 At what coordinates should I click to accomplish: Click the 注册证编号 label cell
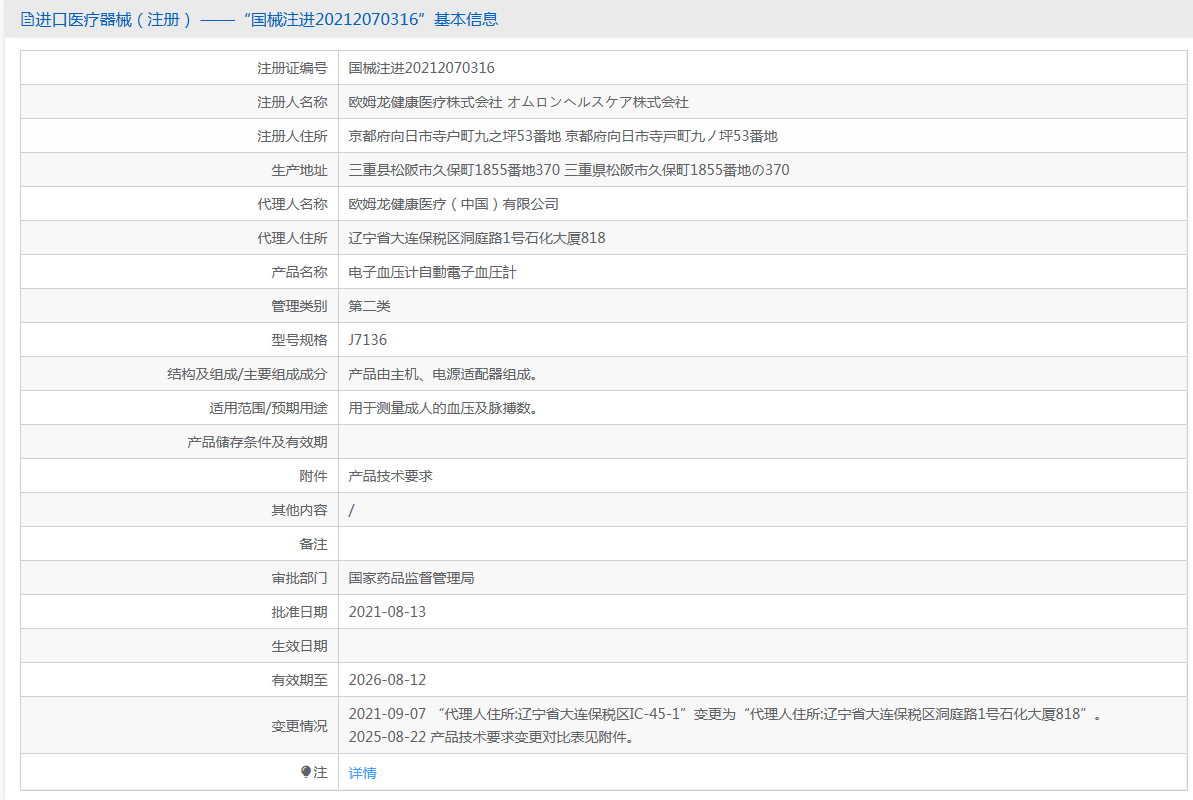[180, 68]
